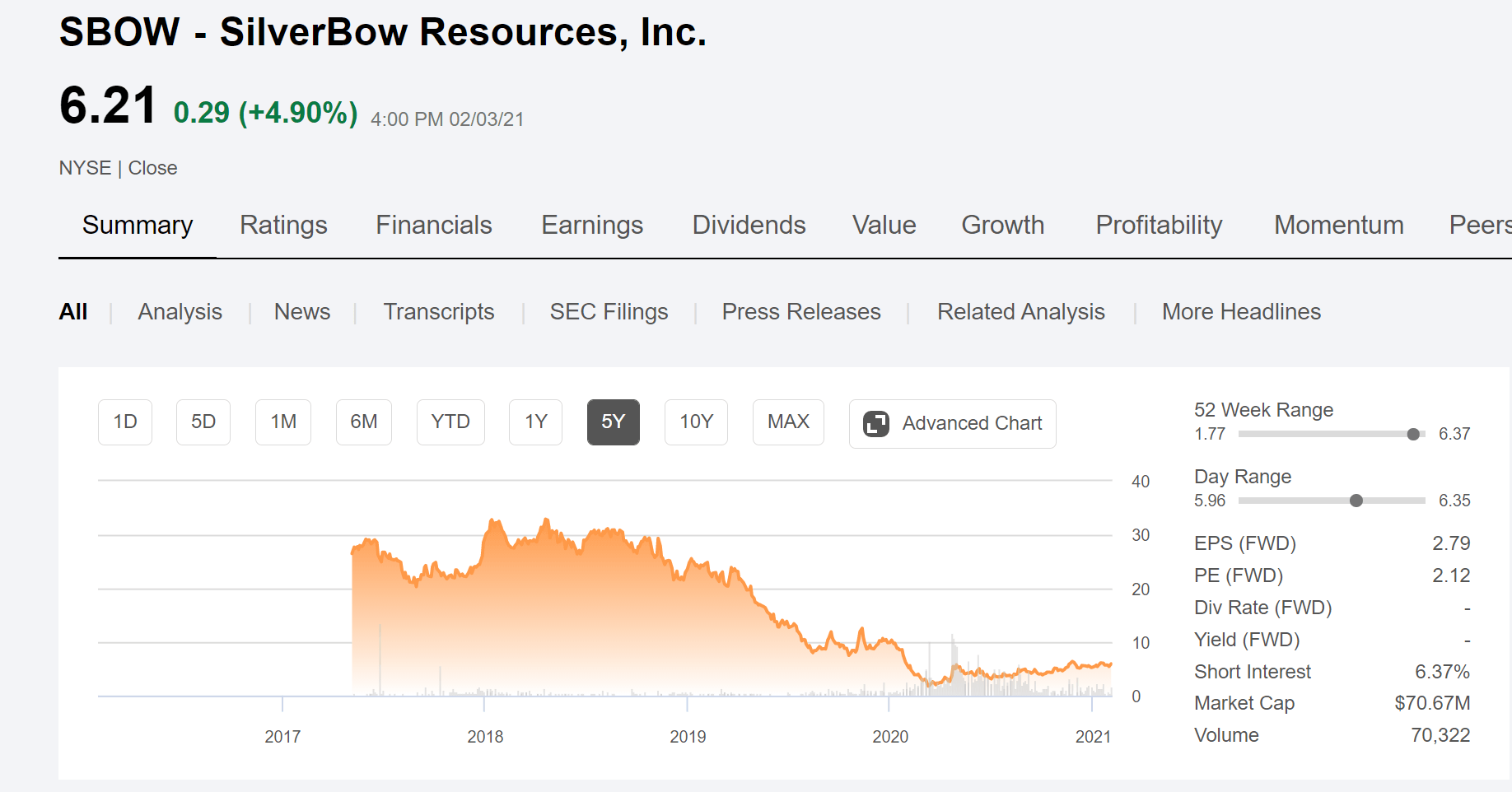Select the 1D chart range
Screen dimensions: 1512x792
(x=125, y=422)
